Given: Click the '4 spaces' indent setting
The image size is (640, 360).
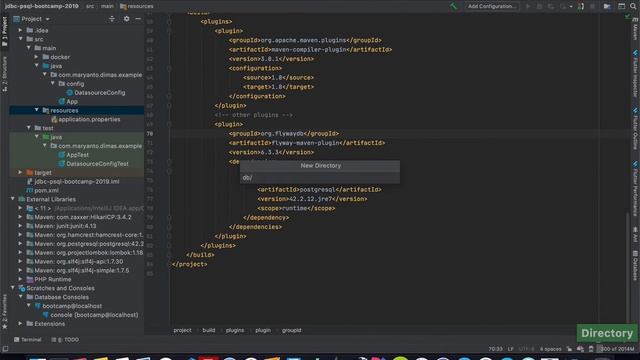Looking at the screenshot, I should tap(551, 349).
